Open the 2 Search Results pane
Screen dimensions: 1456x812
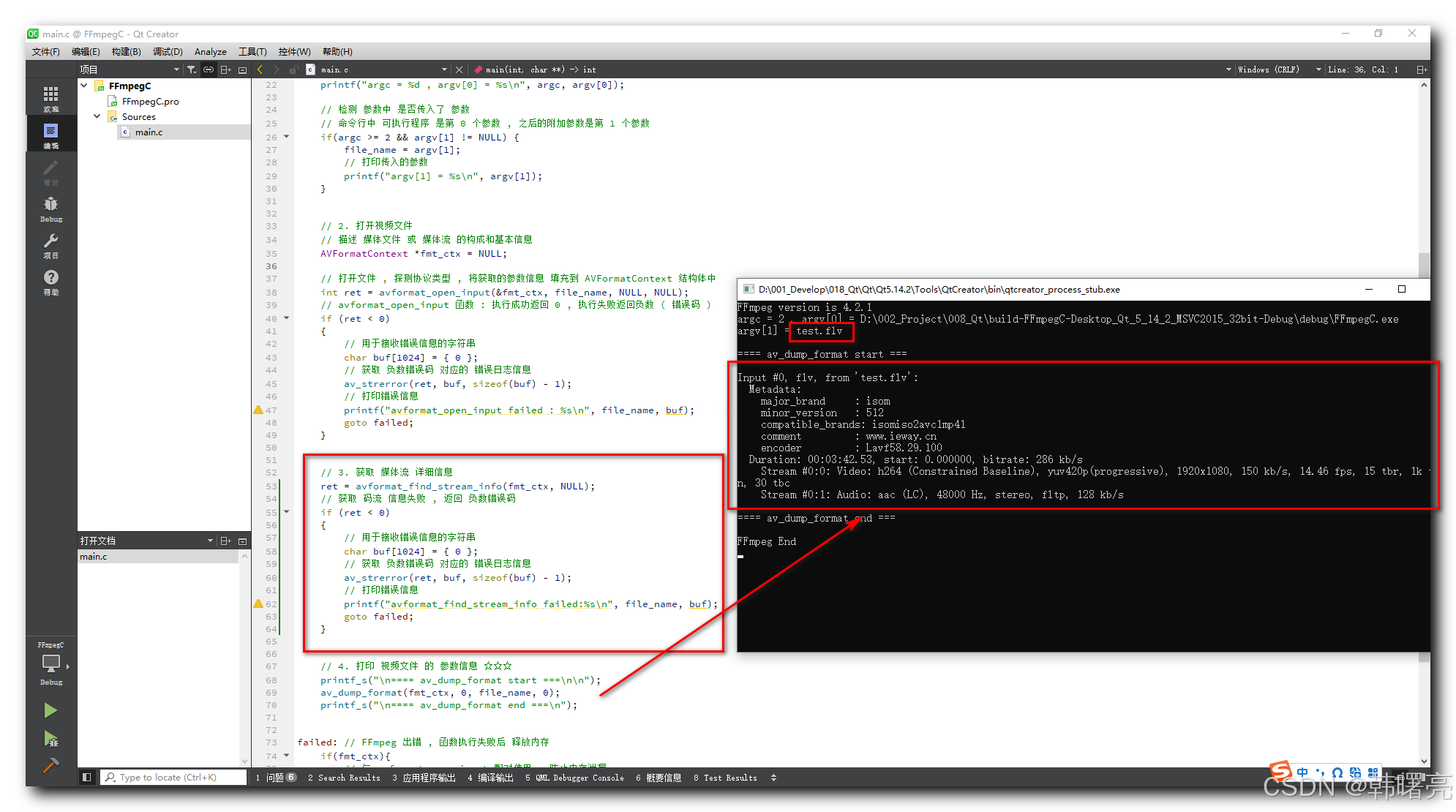(x=344, y=777)
